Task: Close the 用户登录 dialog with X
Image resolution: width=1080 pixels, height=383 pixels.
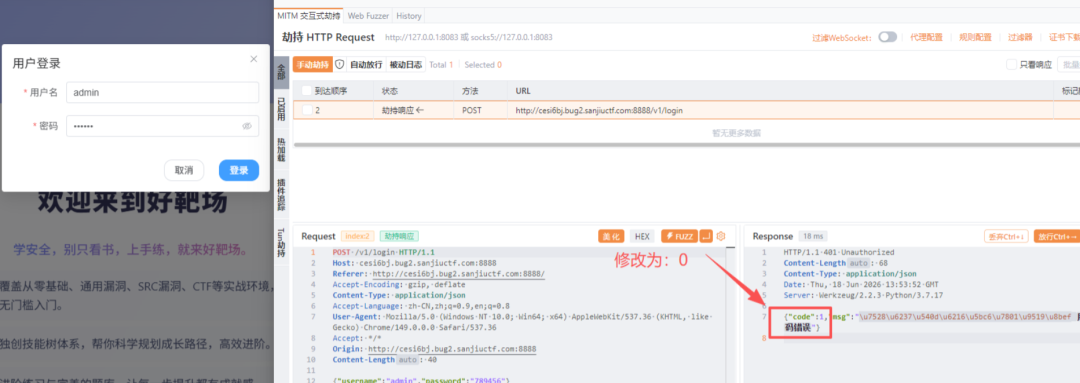Action: coord(253,59)
